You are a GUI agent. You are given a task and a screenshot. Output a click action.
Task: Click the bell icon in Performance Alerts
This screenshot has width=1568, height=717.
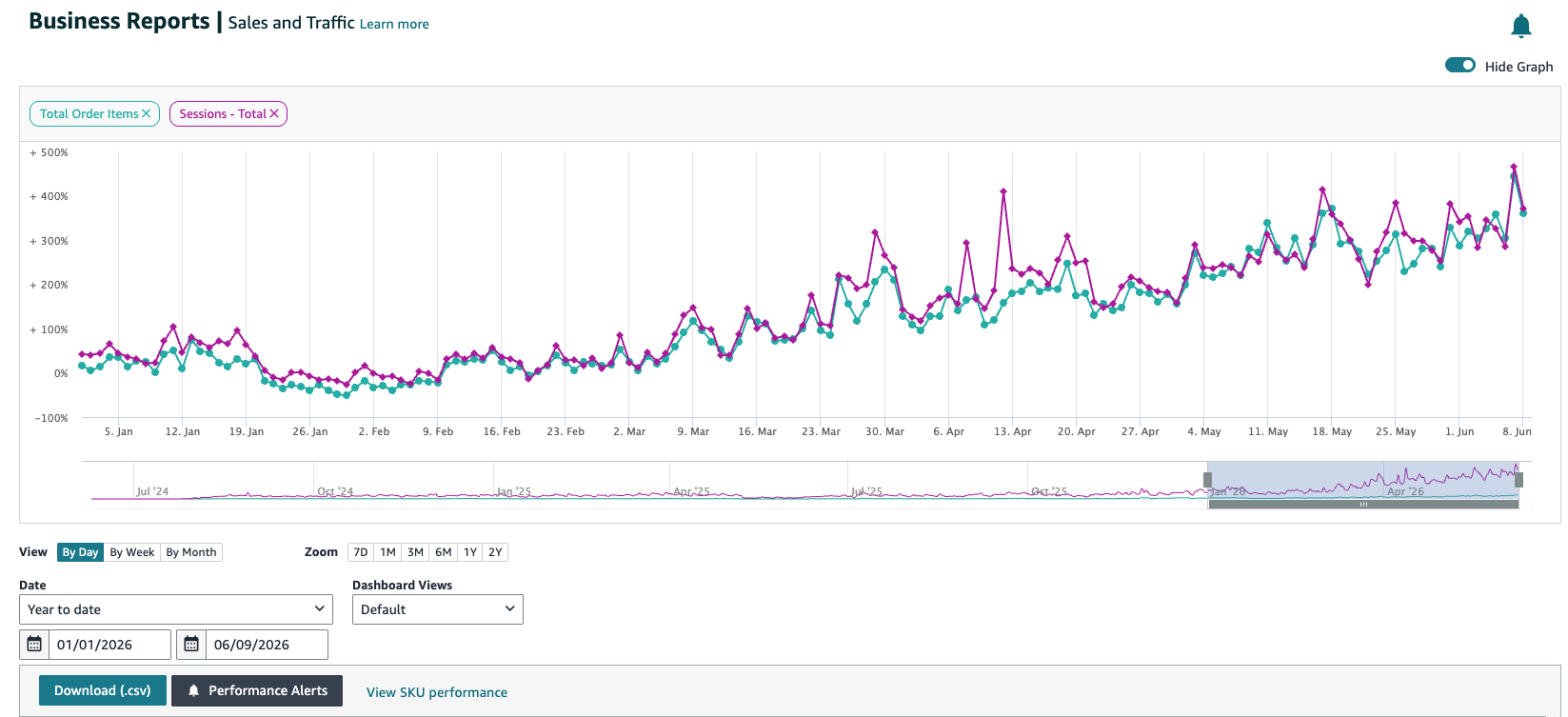[x=193, y=690]
